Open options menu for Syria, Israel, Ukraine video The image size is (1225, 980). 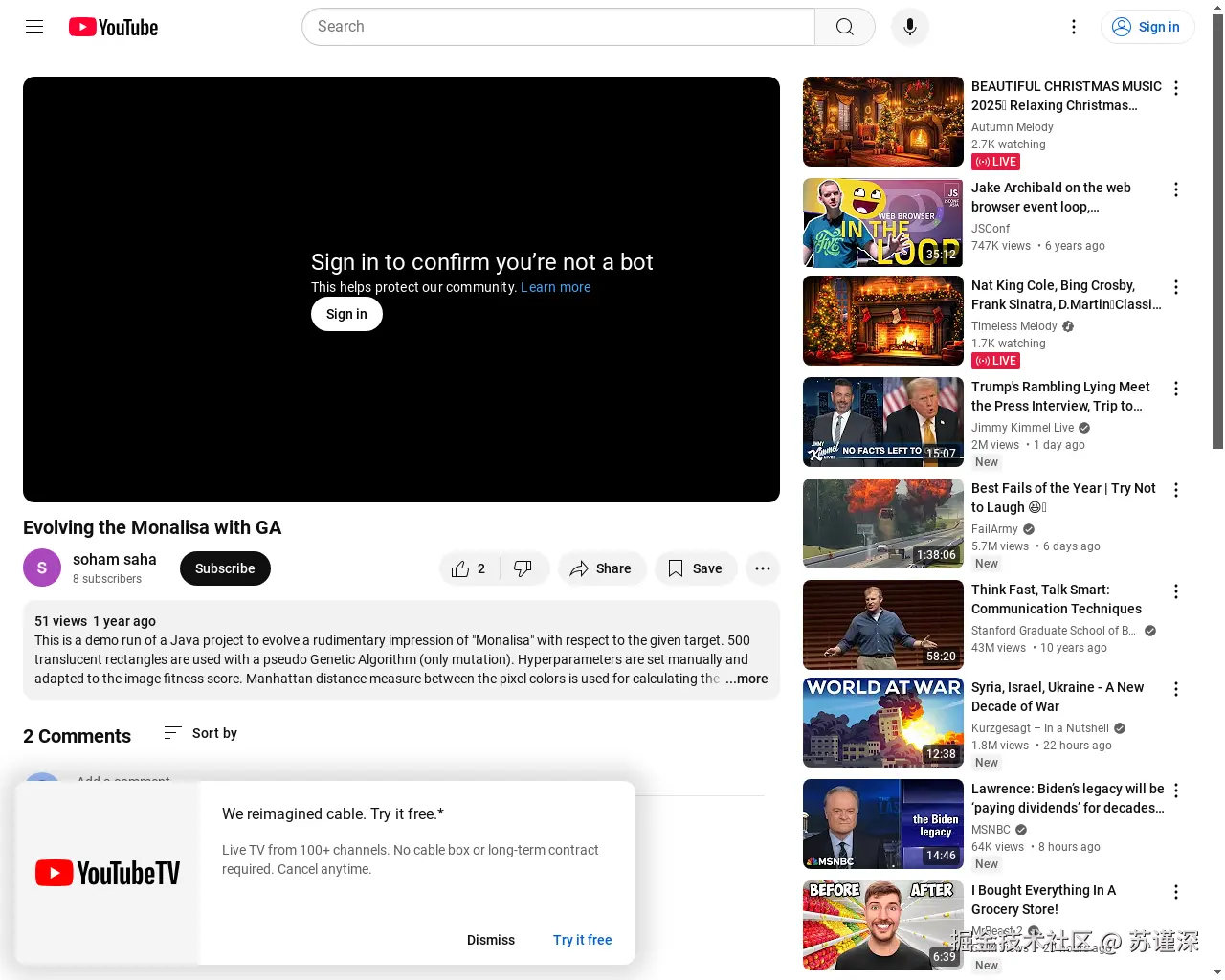pos(1176,689)
